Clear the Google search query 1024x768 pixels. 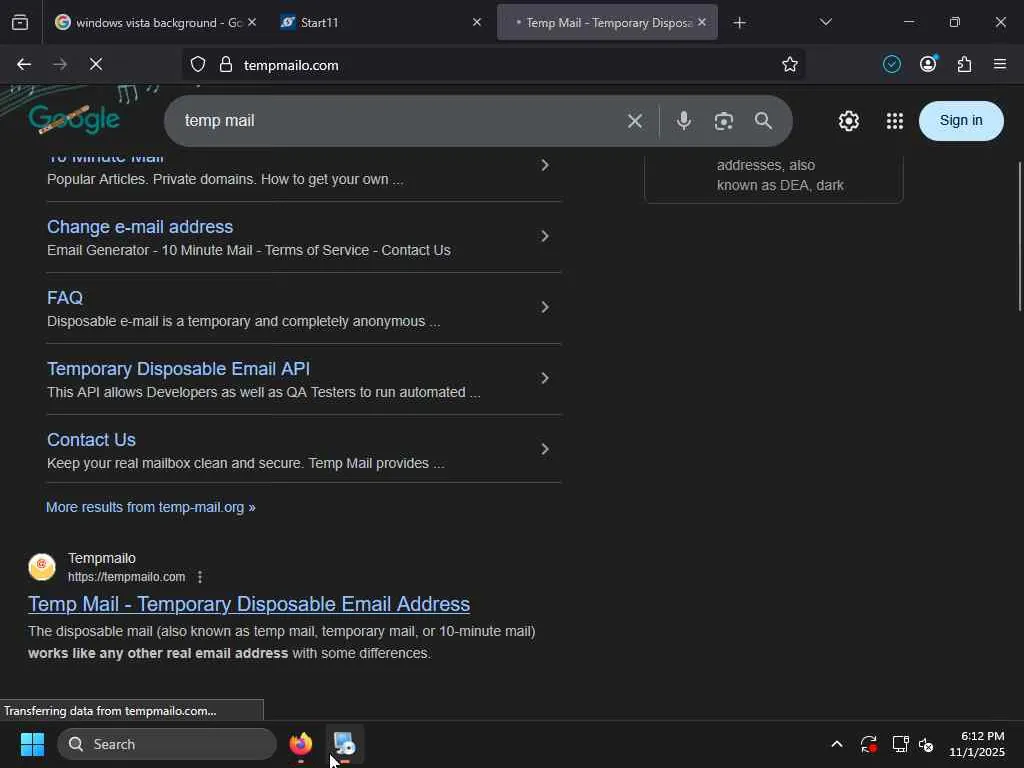tap(635, 121)
